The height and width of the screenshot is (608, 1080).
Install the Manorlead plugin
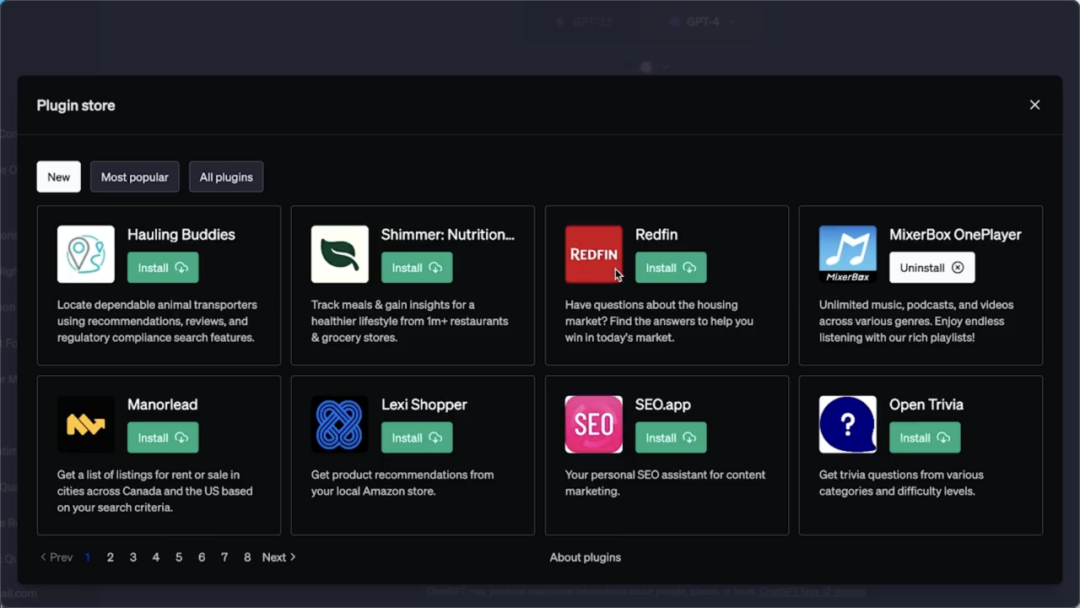click(163, 438)
